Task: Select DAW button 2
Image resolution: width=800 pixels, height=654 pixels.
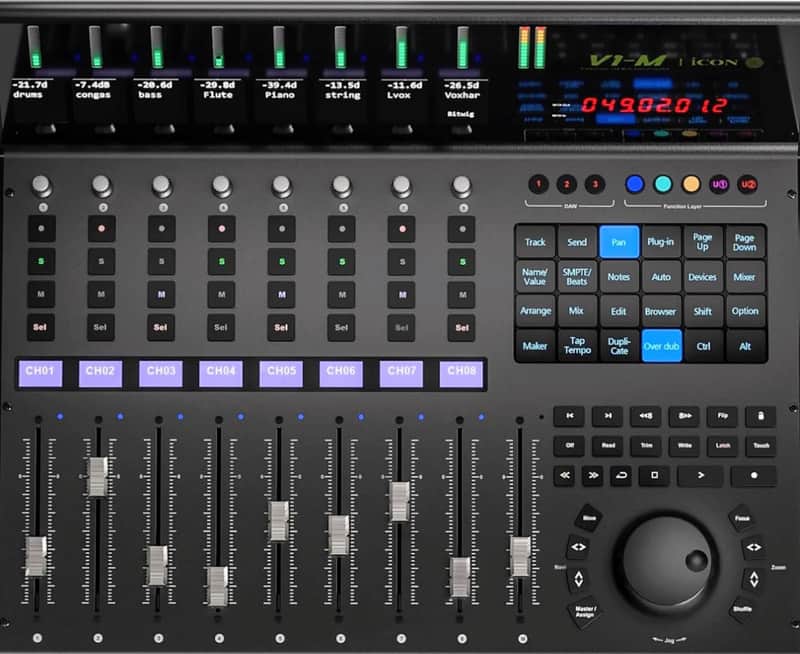Action: point(566,184)
